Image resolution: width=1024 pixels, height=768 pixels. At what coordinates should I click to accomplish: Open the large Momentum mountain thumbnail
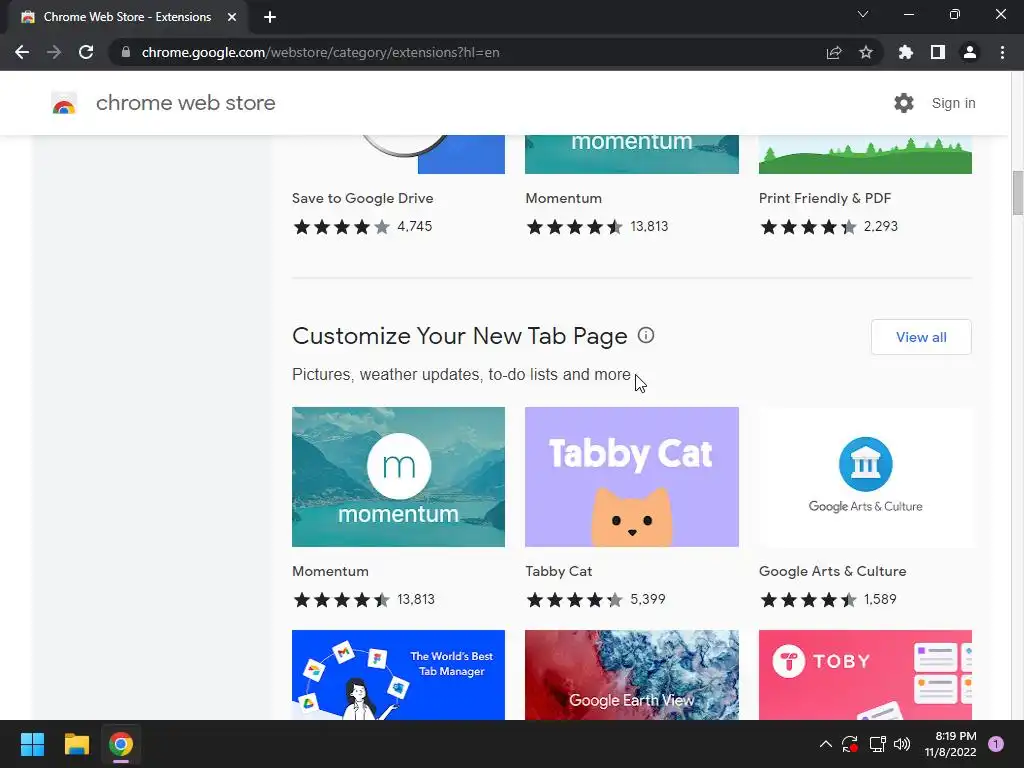tap(398, 477)
